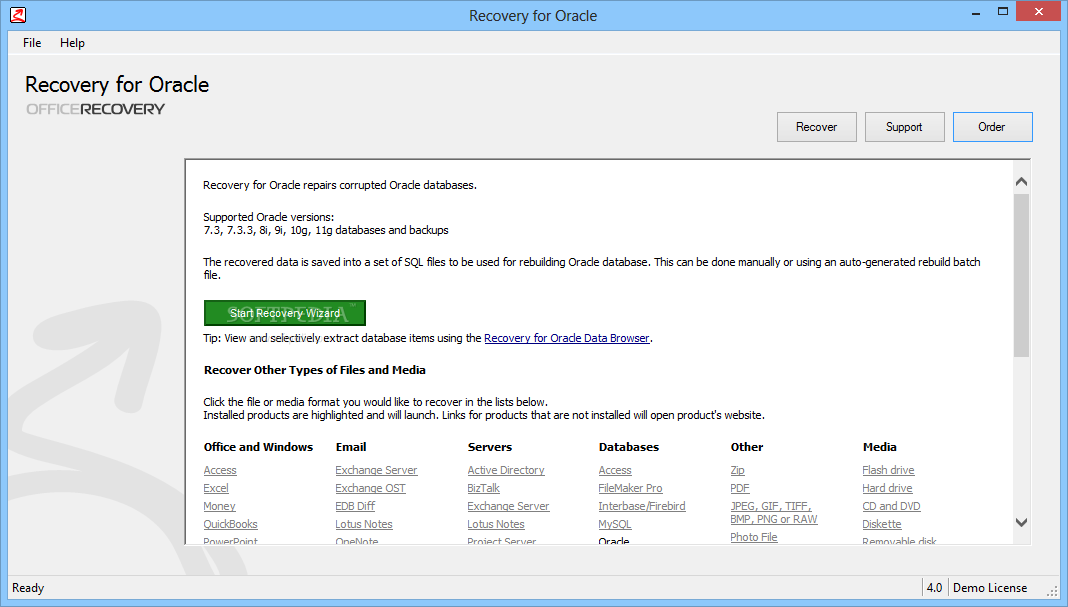Click the Office and Windows heading
Screen dimensions: 1068x607
[x=258, y=447]
